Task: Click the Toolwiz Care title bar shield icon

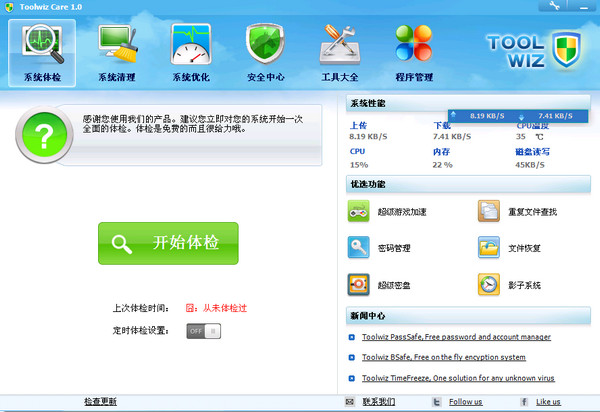Action: (x=9, y=7)
